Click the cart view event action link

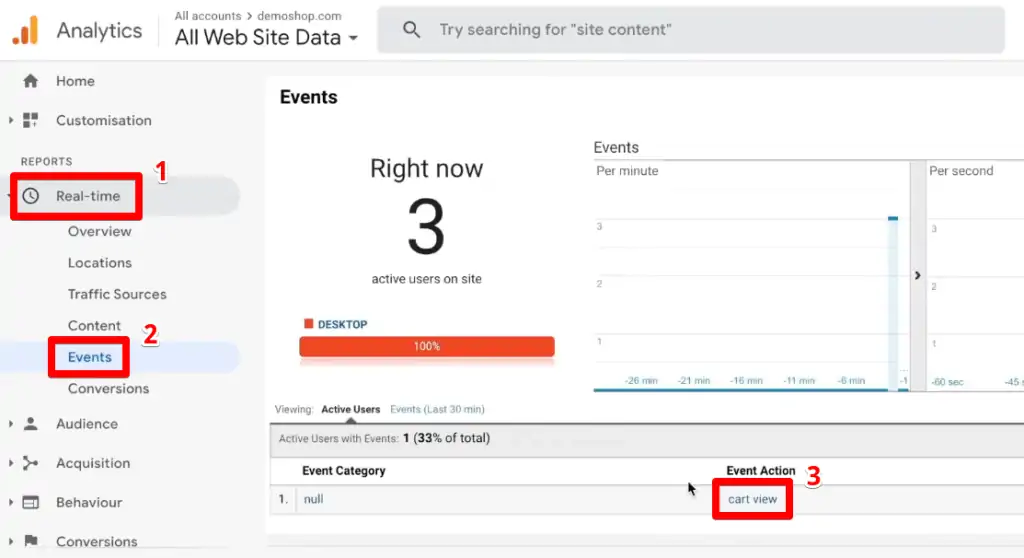point(752,499)
